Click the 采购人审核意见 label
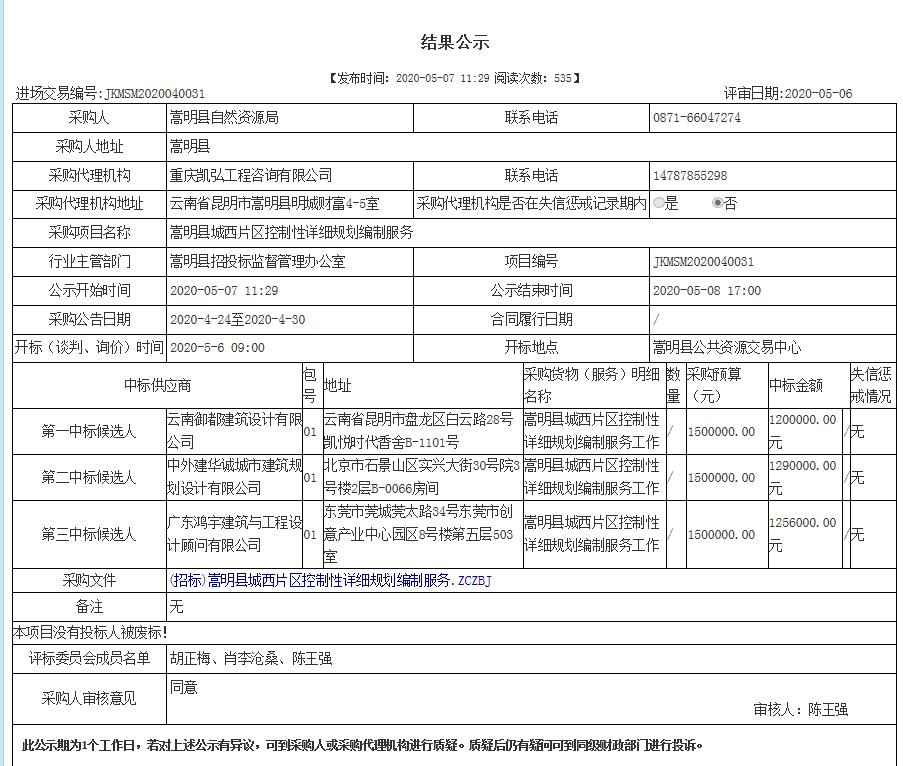The width and height of the screenshot is (903, 766). point(89,699)
